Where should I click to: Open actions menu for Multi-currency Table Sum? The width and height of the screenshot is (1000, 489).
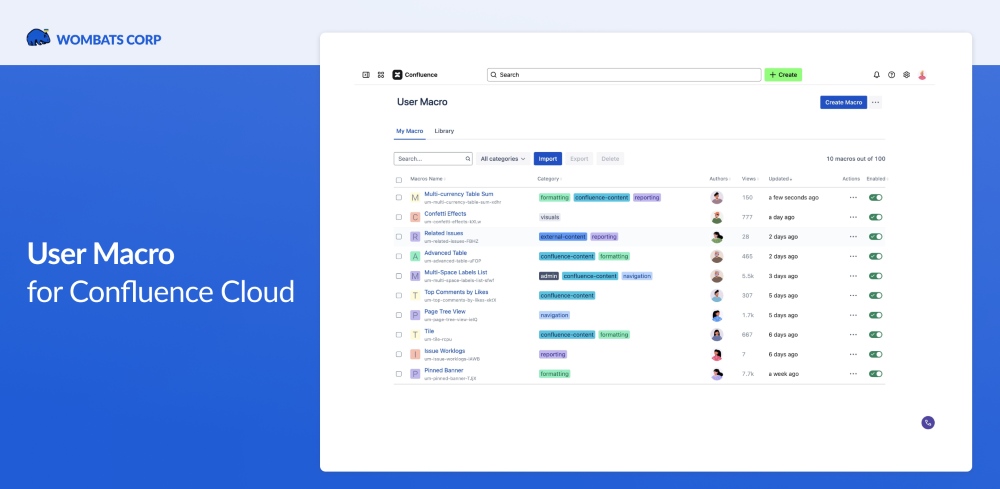(x=853, y=198)
